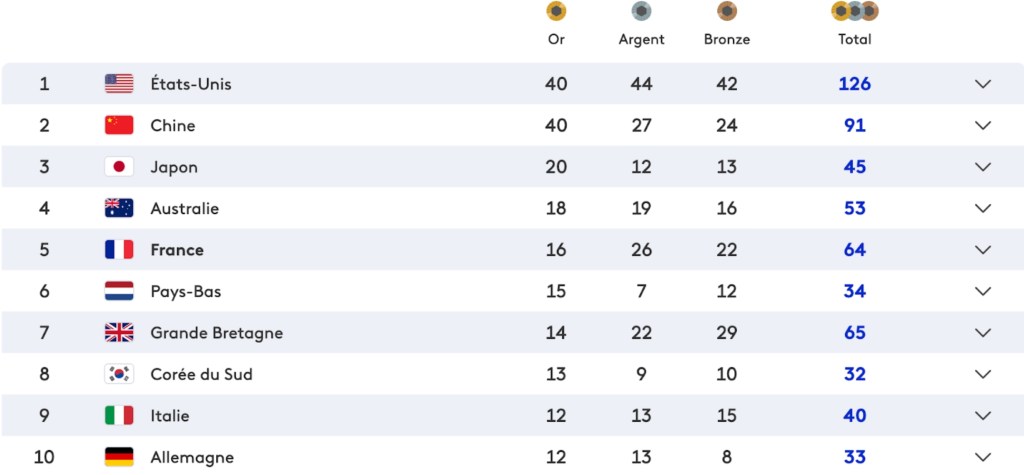This screenshot has width=1024, height=475.
Task: Click the Australia flag icon
Action: tap(119, 209)
